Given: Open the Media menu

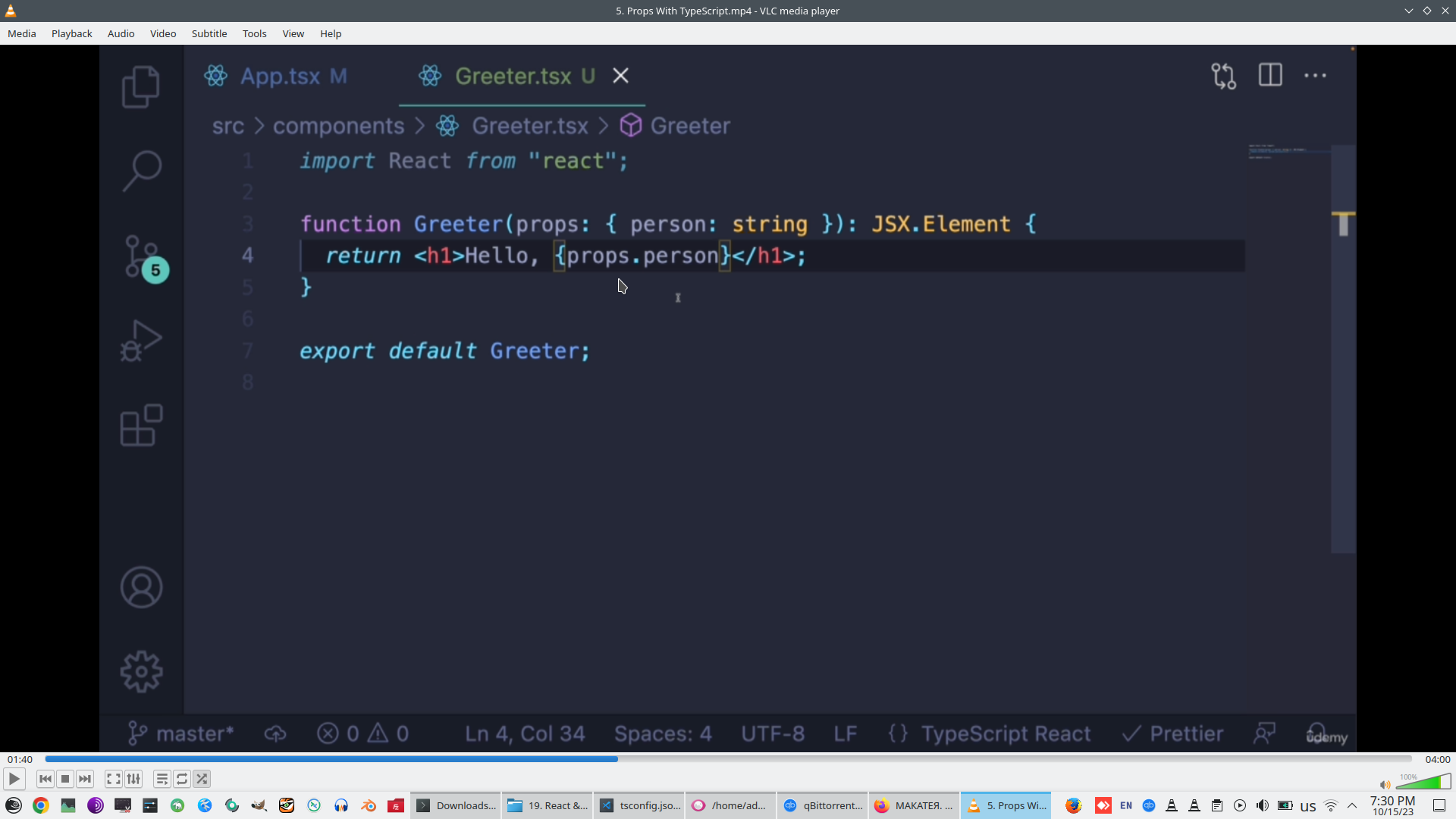Looking at the screenshot, I should tap(22, 33).
